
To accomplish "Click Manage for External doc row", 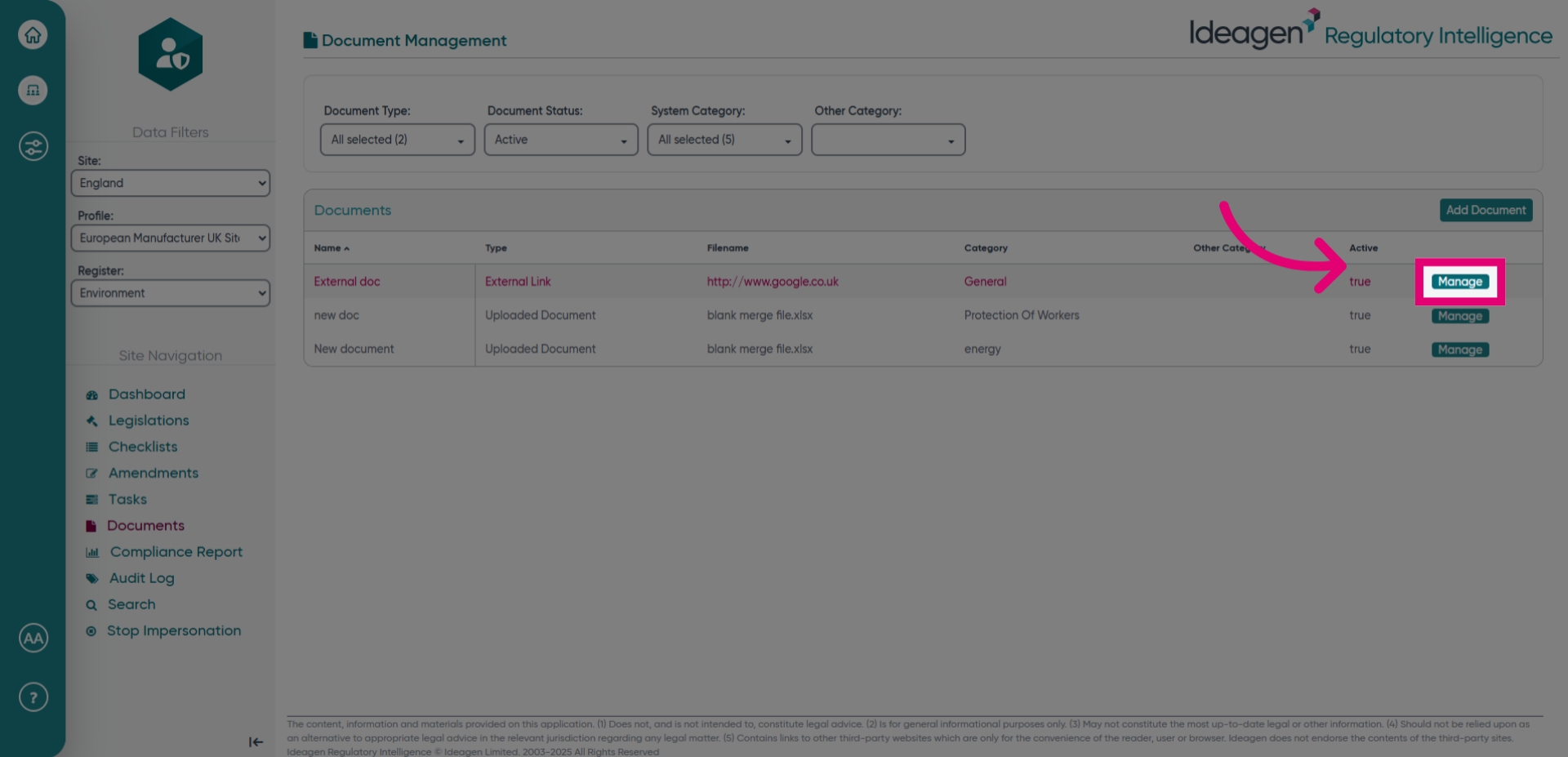I will coord(1460,282).
